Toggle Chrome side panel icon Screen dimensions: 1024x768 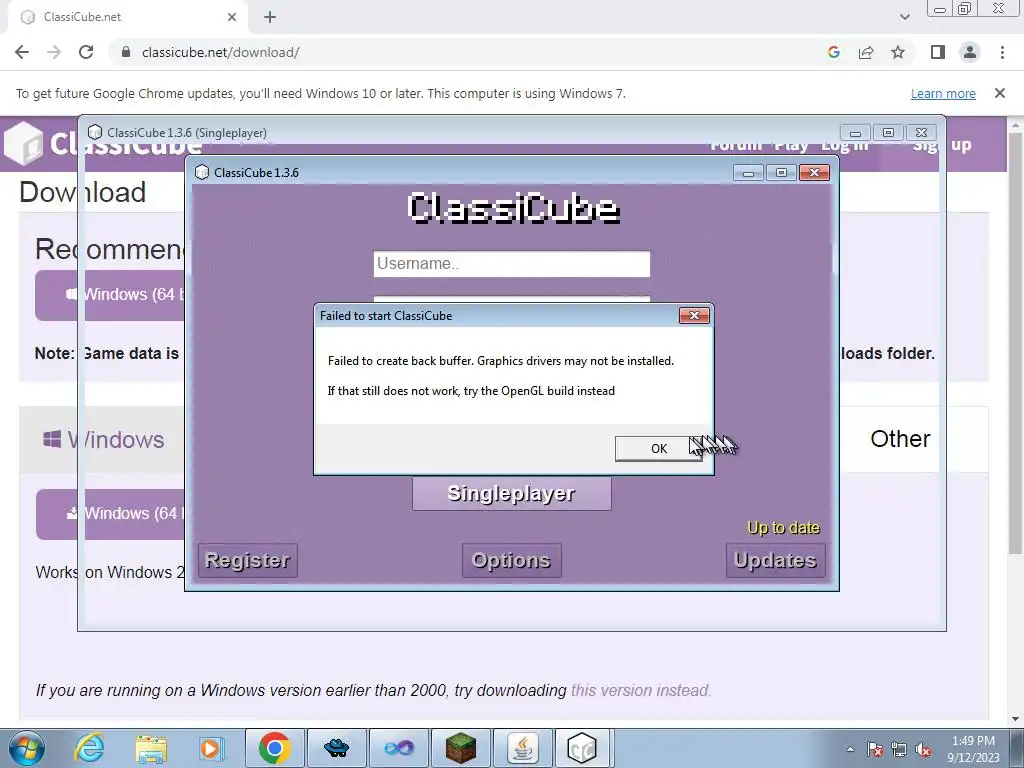coord(938,52)
